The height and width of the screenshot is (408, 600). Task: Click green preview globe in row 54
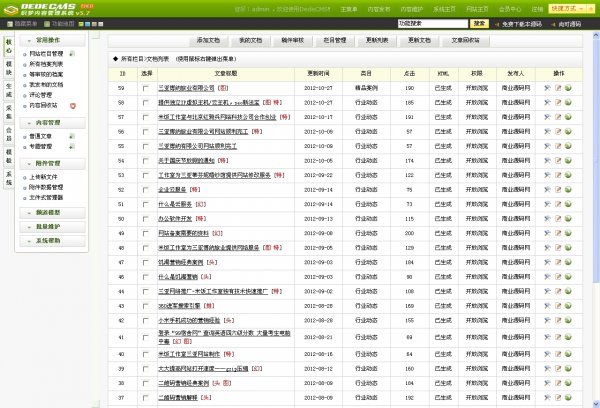pos(568,161)
